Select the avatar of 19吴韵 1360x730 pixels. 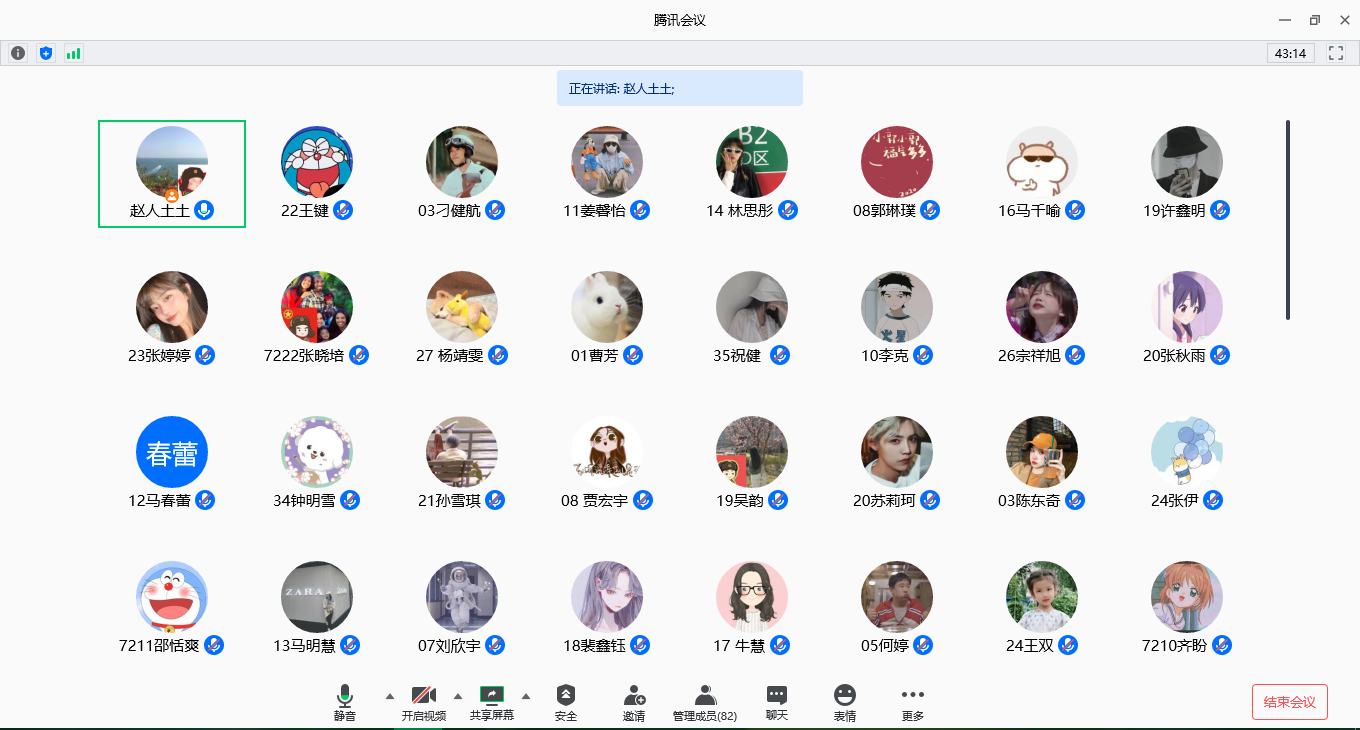click(x=752, y=452)
